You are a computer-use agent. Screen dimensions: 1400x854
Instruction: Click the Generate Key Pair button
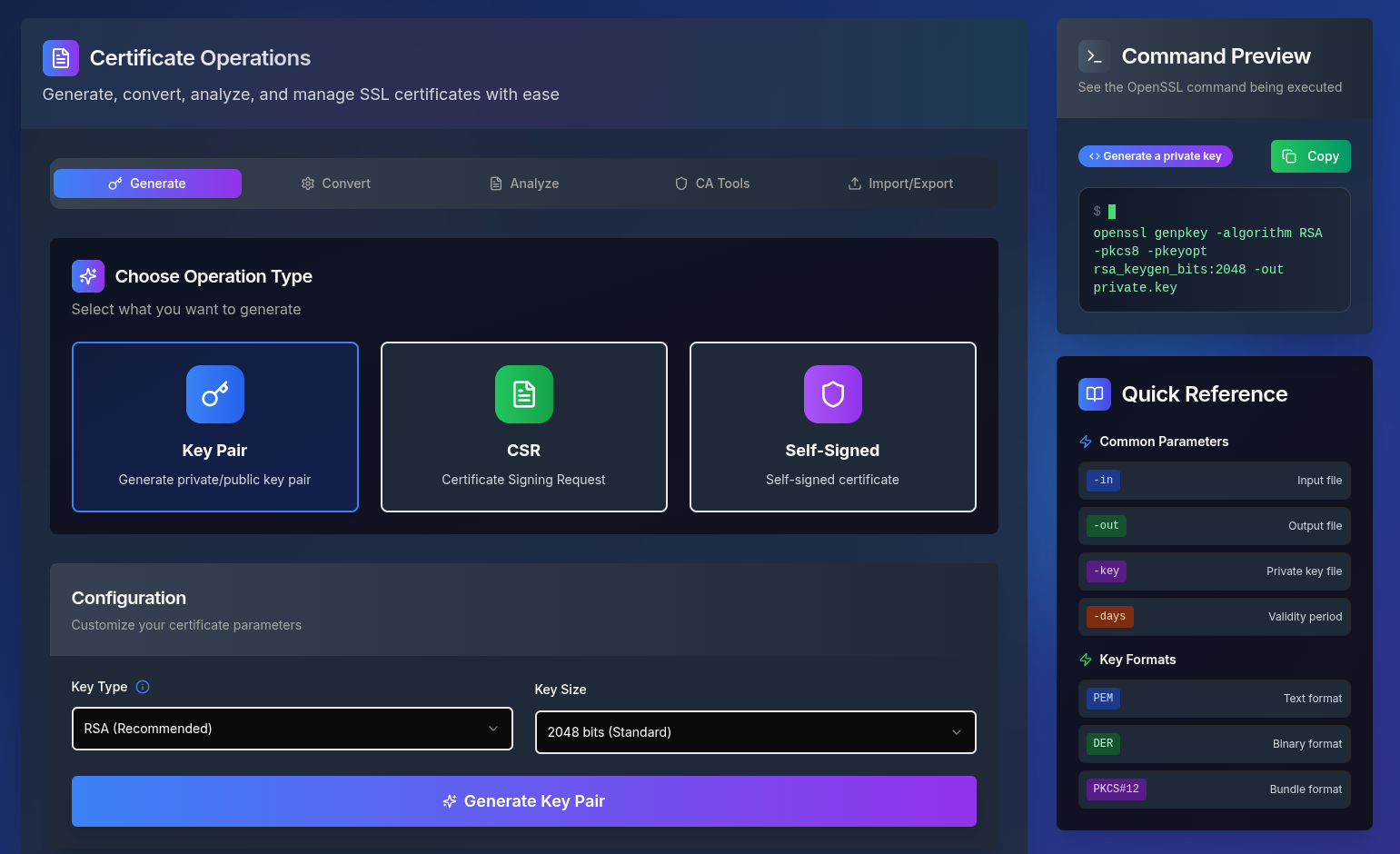[x=523, y=800]
